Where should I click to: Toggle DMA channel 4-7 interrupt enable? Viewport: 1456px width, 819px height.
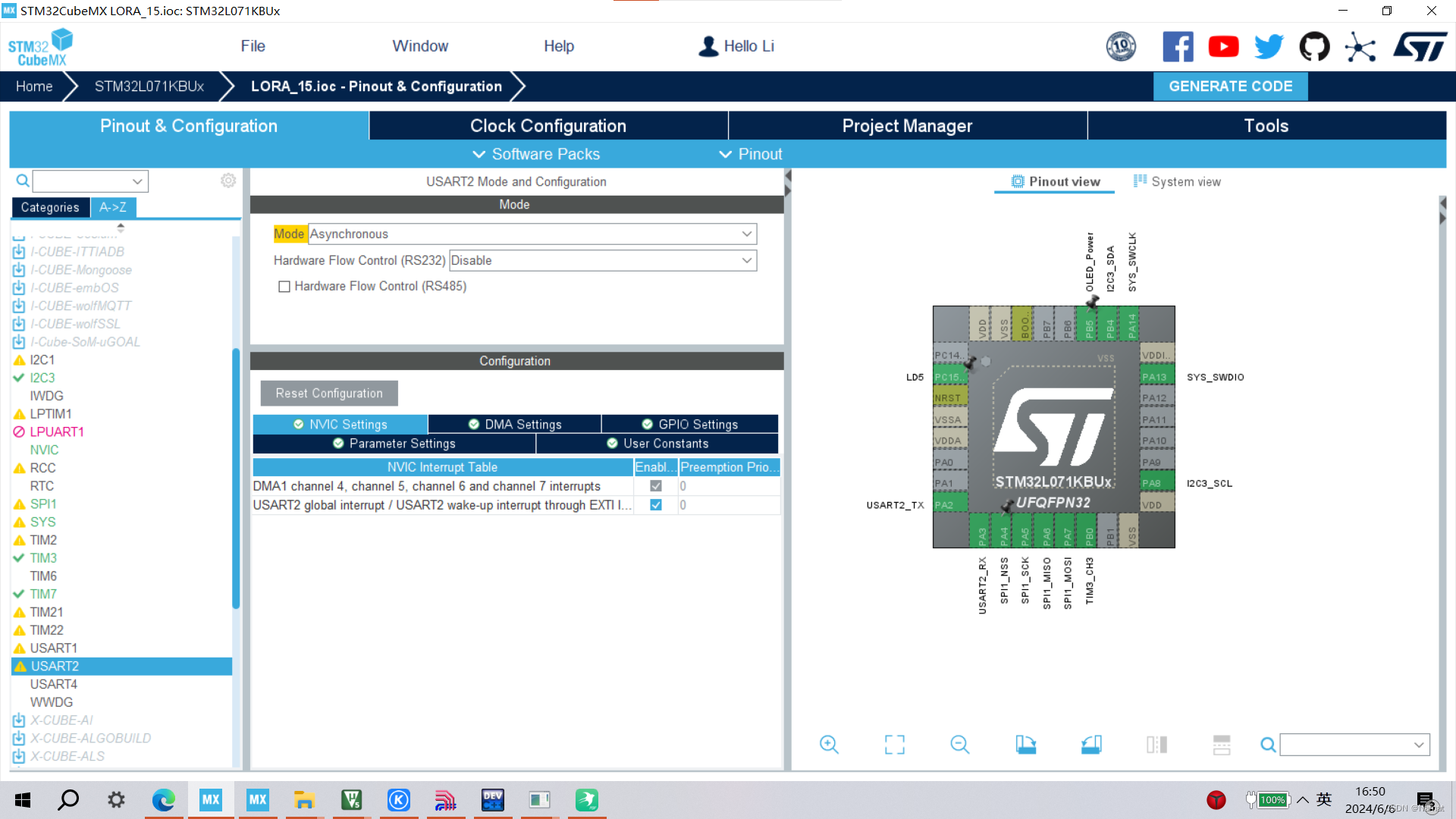click(x=655, y=485)
